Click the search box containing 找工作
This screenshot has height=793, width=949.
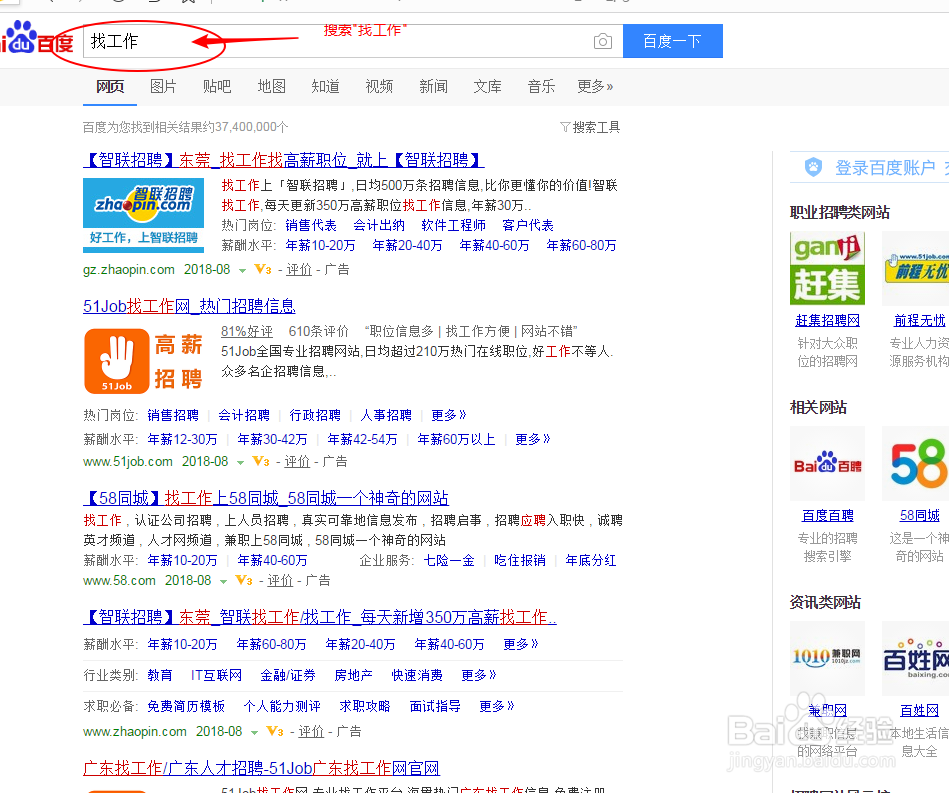pyautogui.click(x=353, y=41)
